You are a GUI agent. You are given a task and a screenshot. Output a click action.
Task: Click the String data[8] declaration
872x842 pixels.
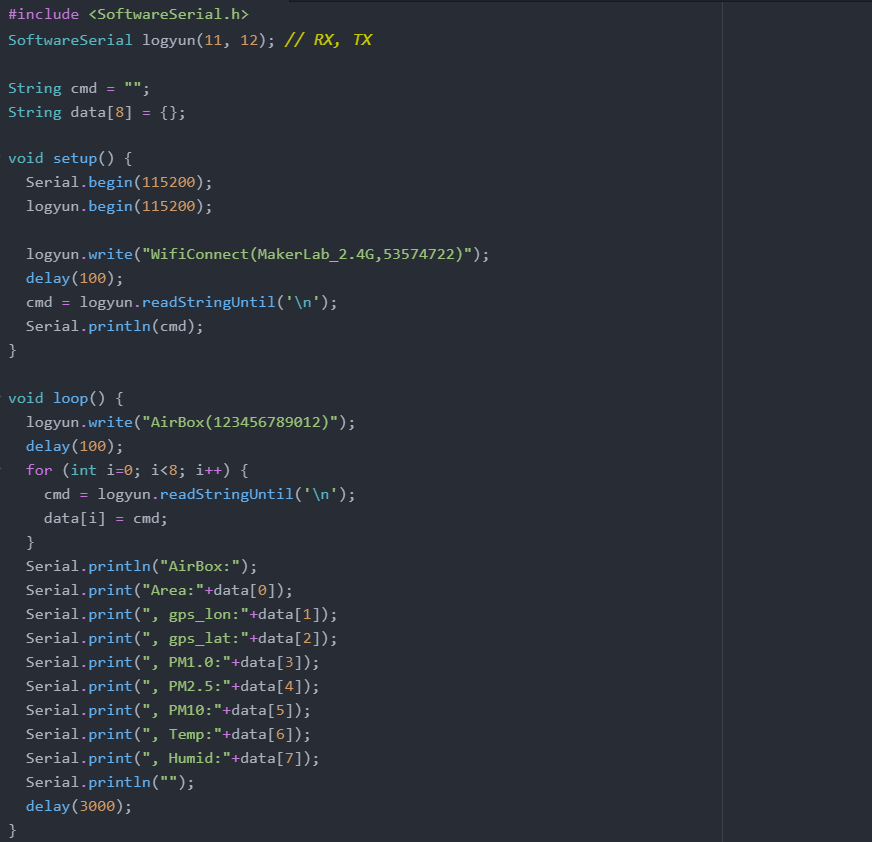click(x=97, y=112)
